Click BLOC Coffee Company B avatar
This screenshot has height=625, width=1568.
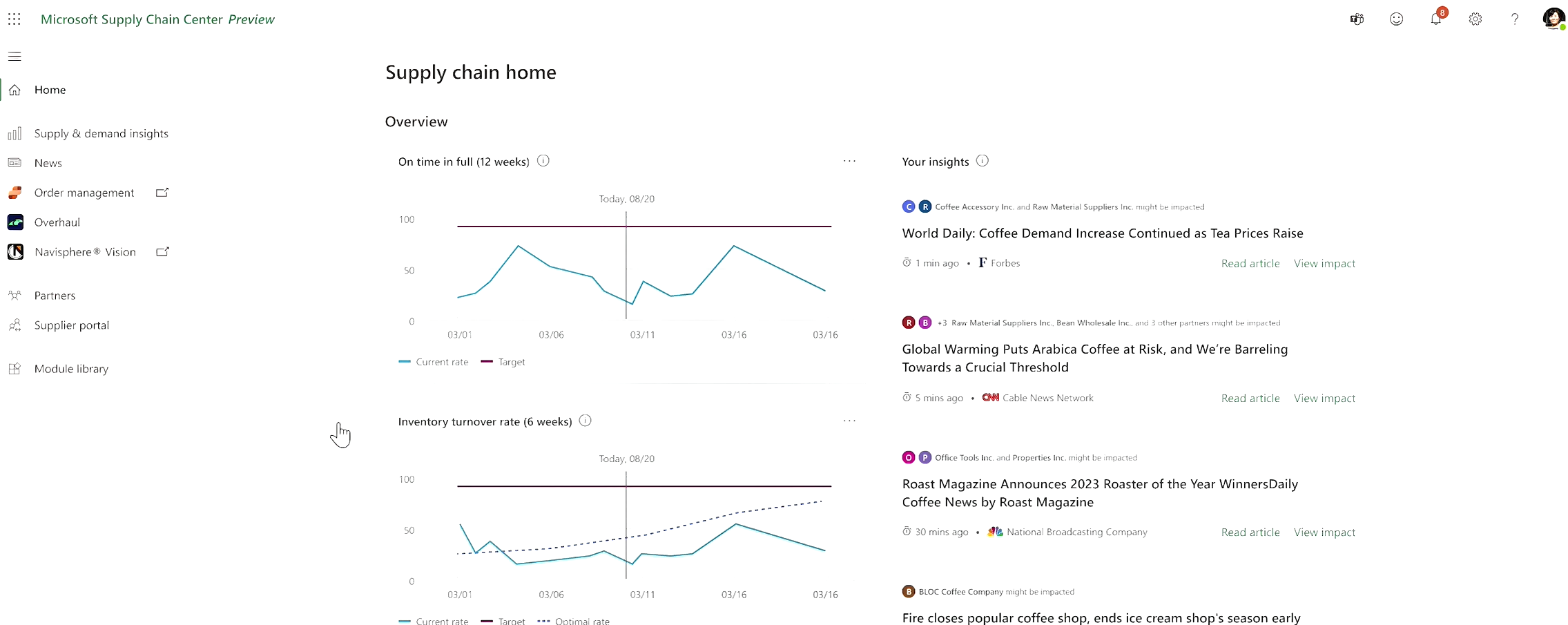pyautogui.click(x=909, y=592)
